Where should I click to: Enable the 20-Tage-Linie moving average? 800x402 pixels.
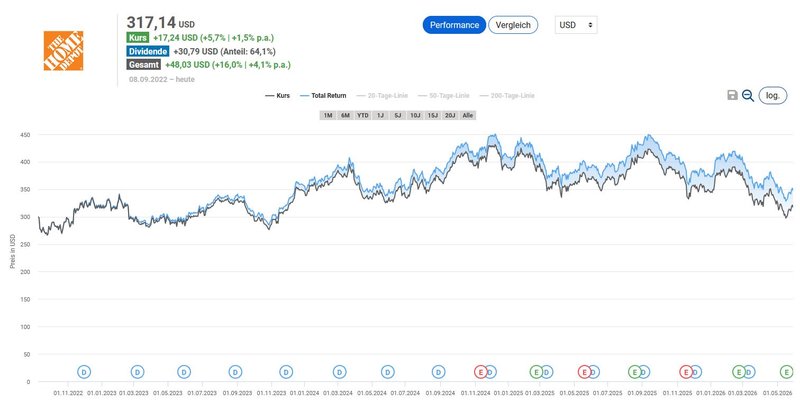tap(382, 95)
